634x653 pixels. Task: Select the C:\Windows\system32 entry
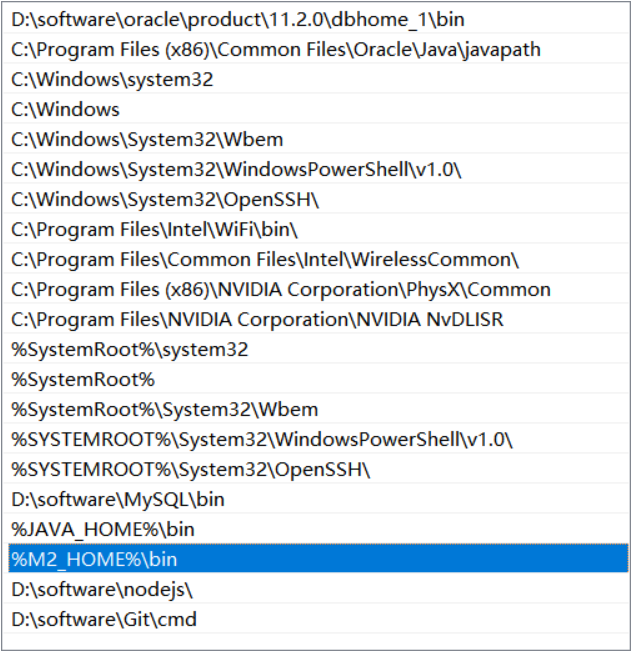point(317,80)
